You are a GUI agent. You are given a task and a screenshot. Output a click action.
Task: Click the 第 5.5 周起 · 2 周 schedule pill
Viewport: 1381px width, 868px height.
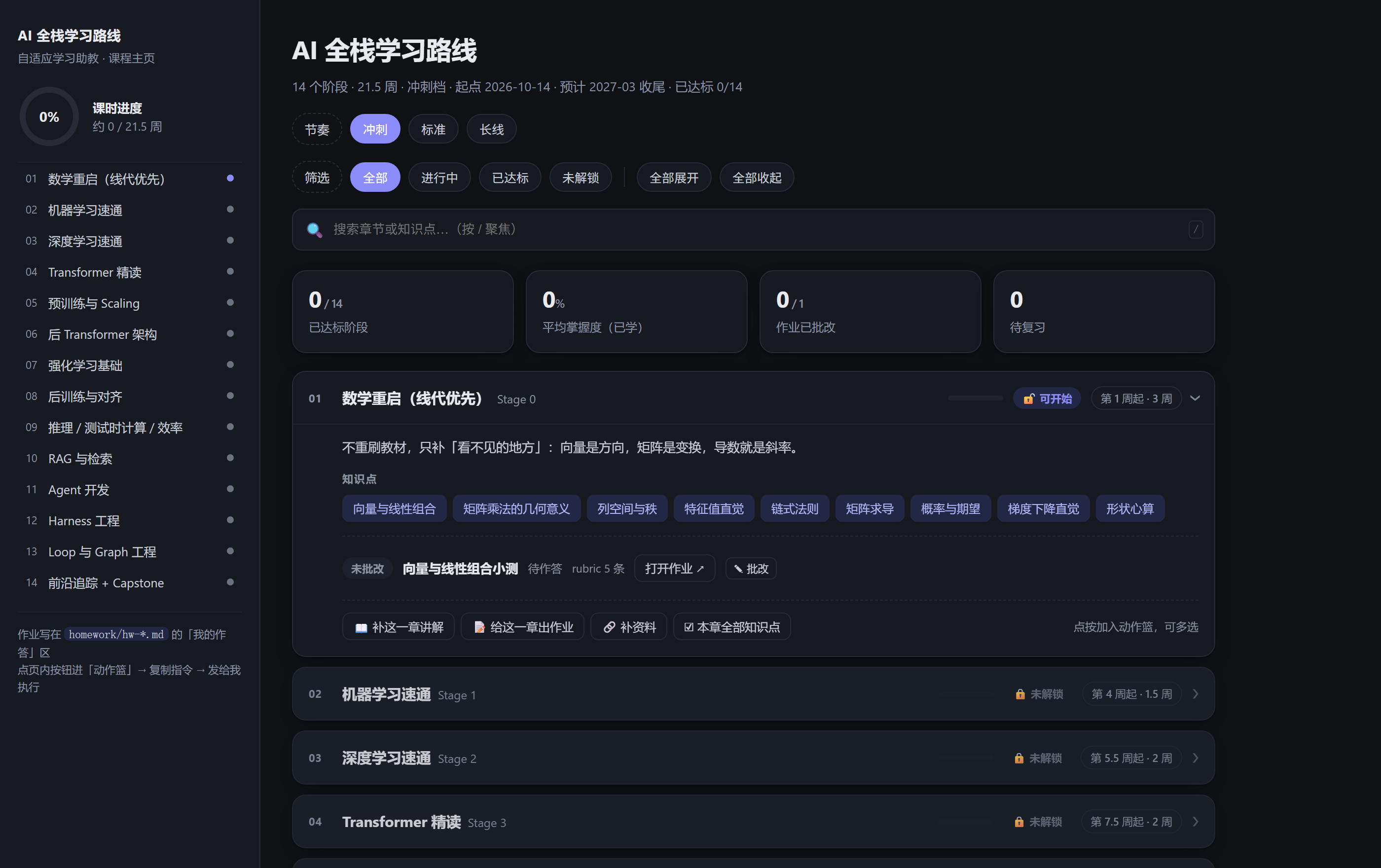tap(1131, 758)
